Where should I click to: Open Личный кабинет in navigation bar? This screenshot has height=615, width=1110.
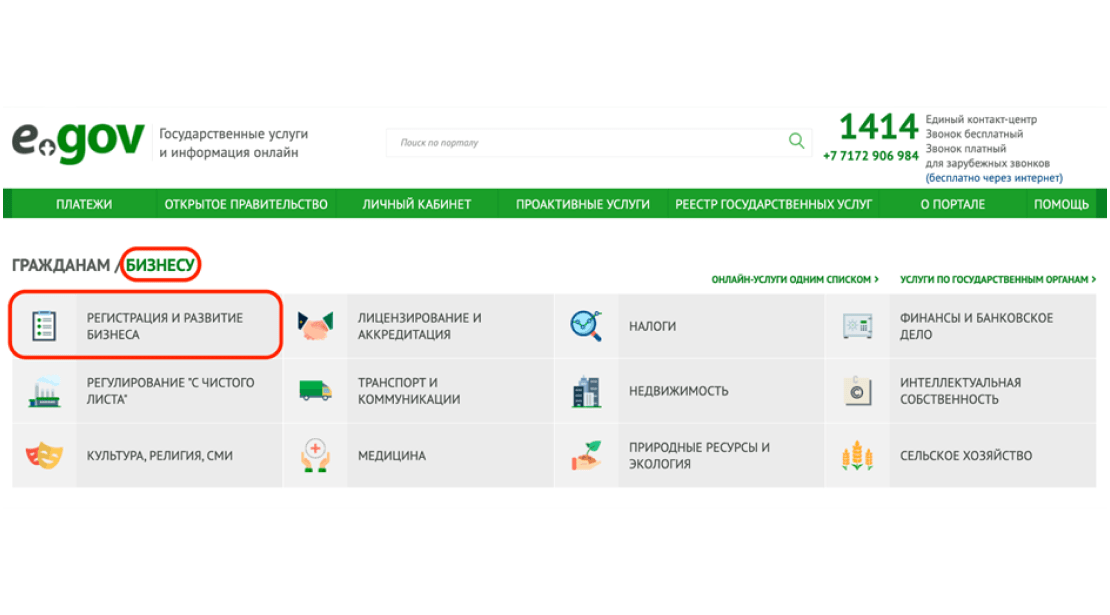(416, 204)
